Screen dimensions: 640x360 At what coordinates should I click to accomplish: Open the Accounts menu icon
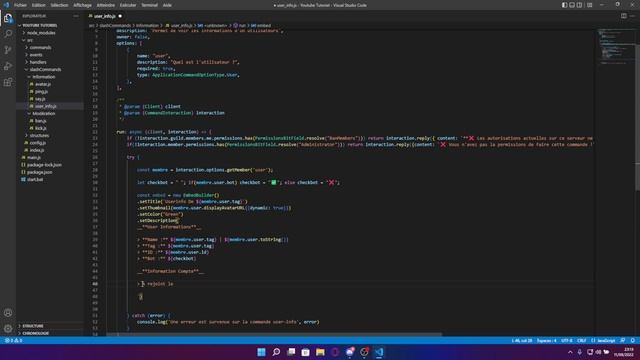tap(8, 313)
